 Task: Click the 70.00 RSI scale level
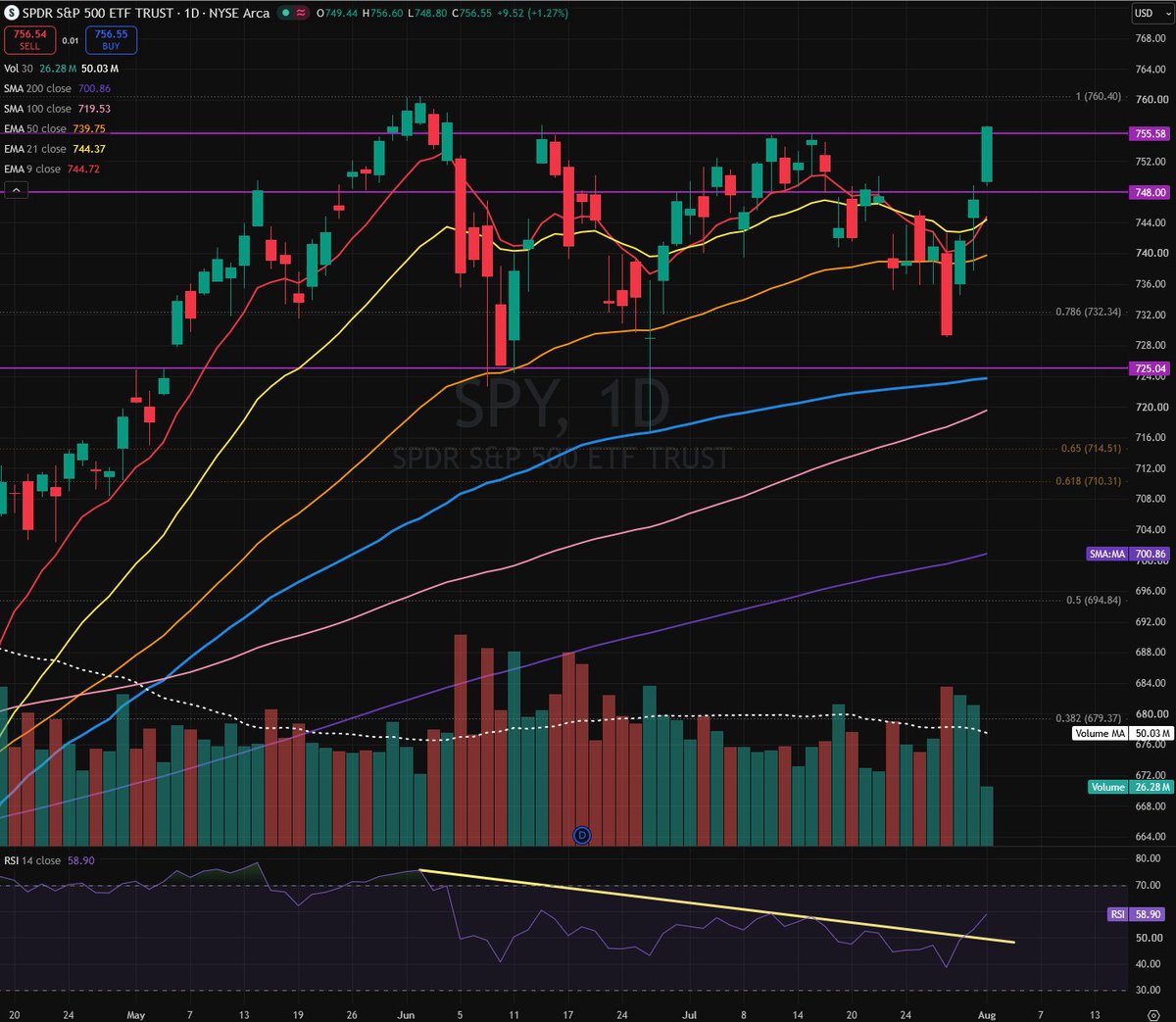click(x=1149, y=886)
